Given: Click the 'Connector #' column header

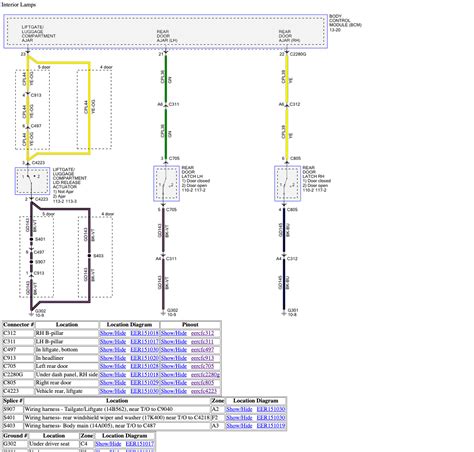Looking at the screenshot, I should click(18, 325).
